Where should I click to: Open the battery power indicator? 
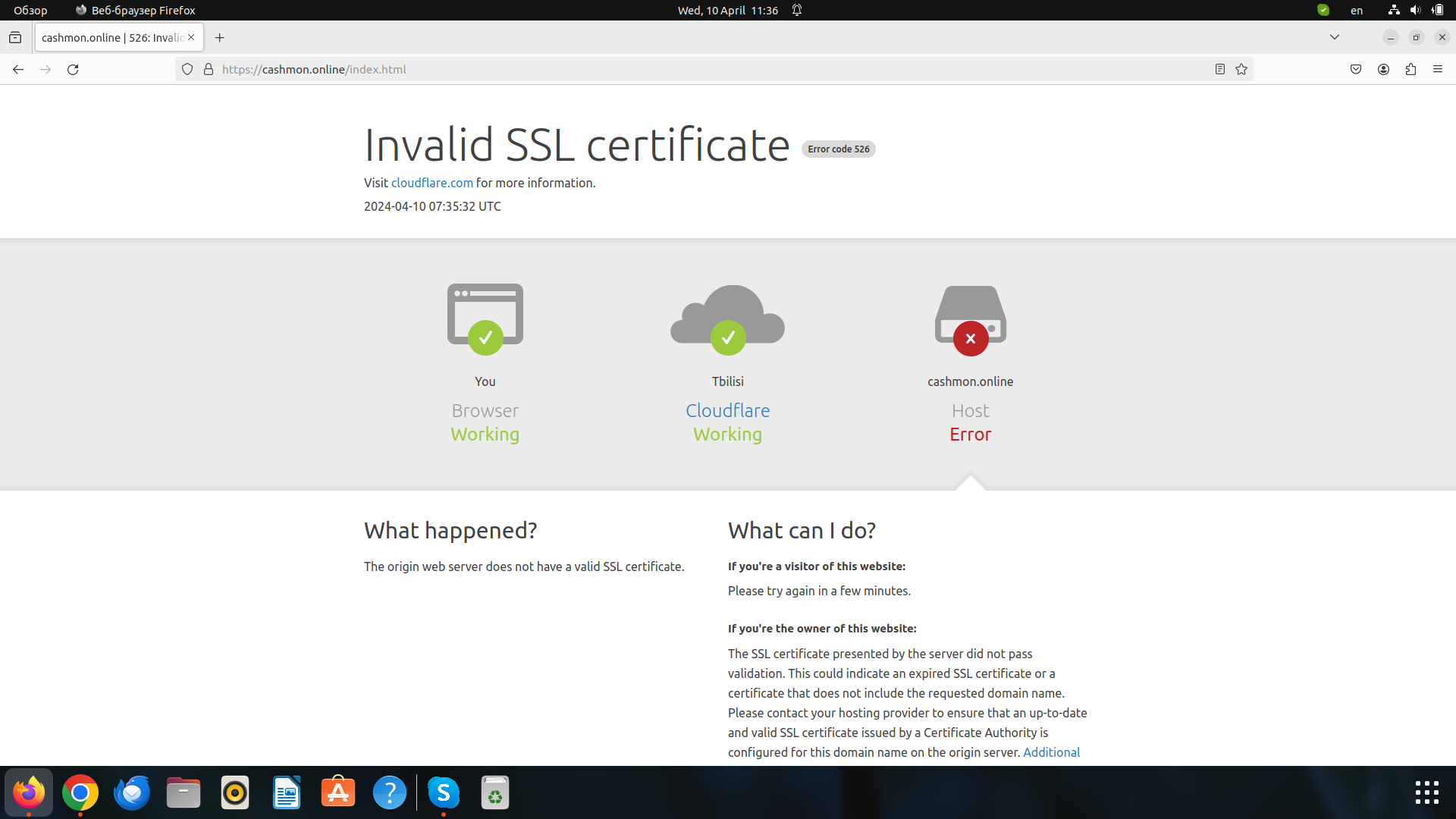(x=1437, y=10)
